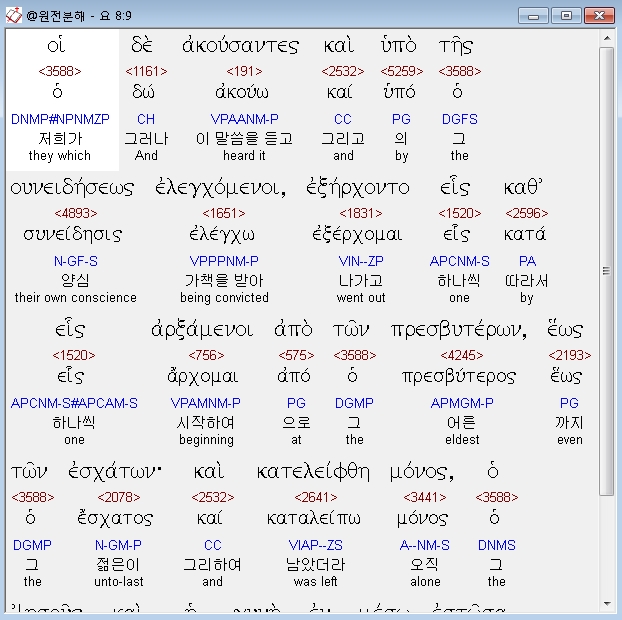The width and height of the screenshot is (622, 620).
Task: Select the Greek word πρεσβυτέρων
Action: pos(459,330)
